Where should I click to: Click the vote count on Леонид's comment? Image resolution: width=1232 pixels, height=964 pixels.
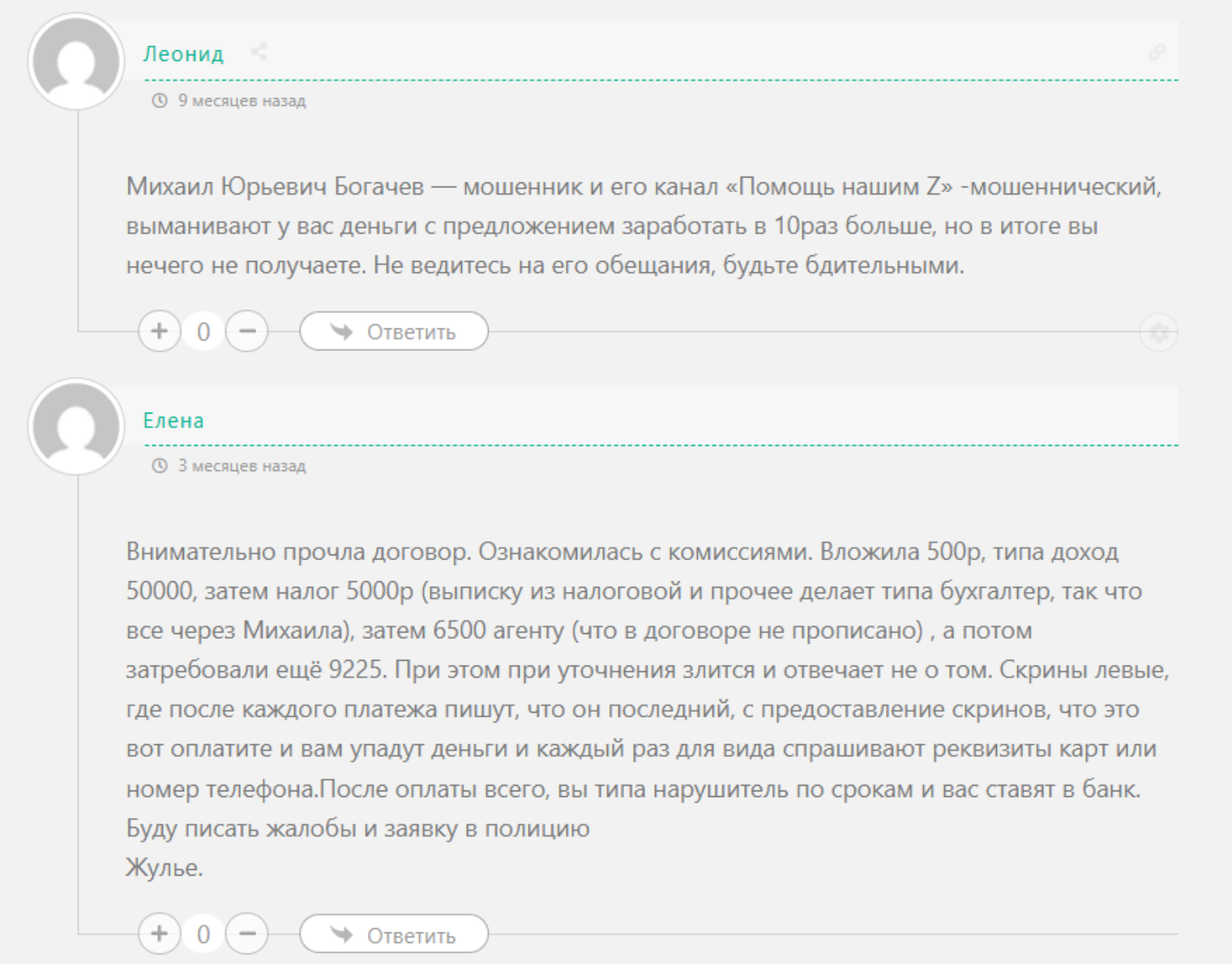pyautogui.click(x=203, y=332)
